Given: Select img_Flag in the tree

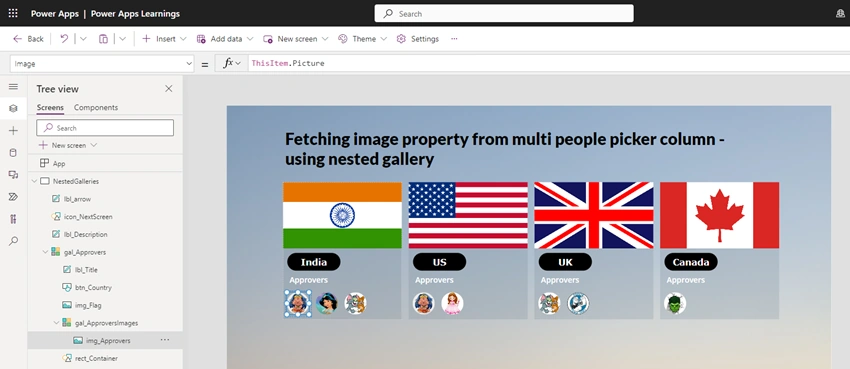Looking at the screenshot, I should (x=88, y=305).
